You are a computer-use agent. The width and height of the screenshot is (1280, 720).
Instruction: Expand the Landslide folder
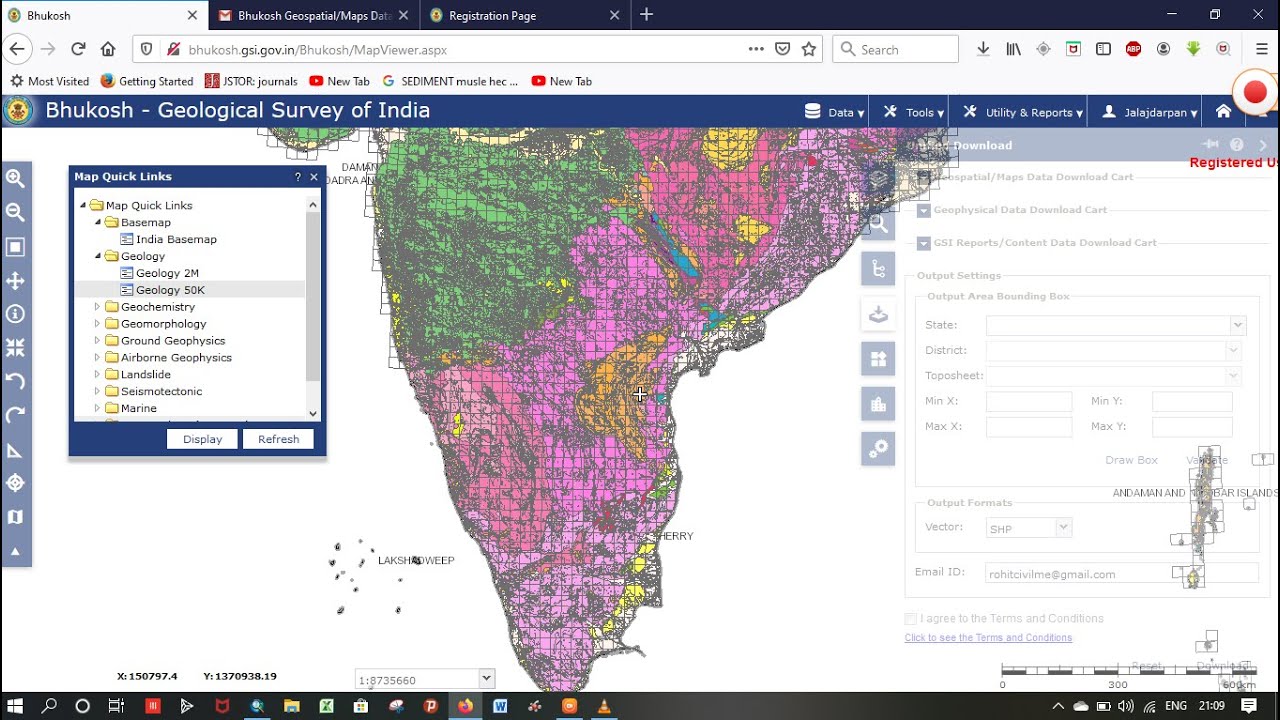click(98, 375)
